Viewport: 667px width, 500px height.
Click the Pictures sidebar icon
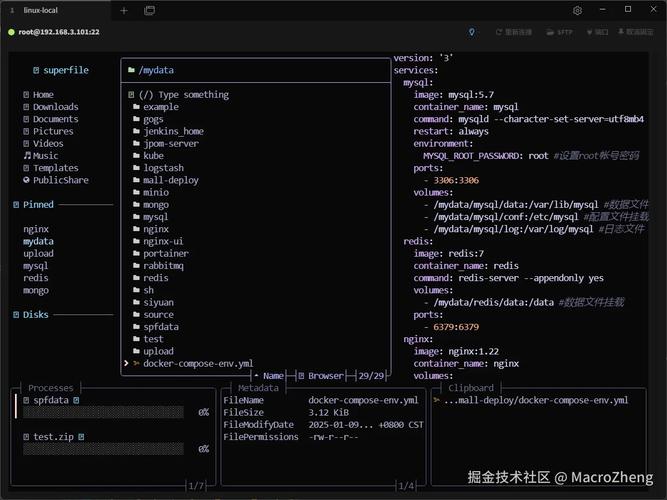pos(26,131)
